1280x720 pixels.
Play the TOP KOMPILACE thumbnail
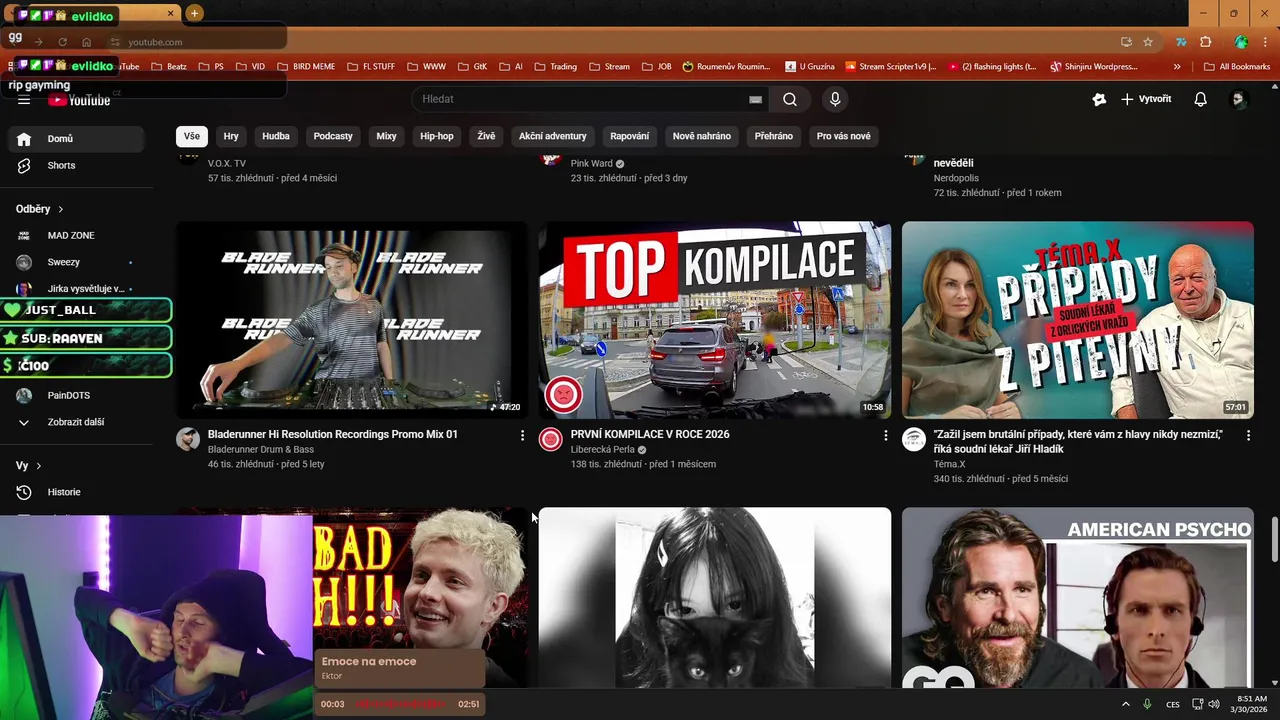click(715, 320)
